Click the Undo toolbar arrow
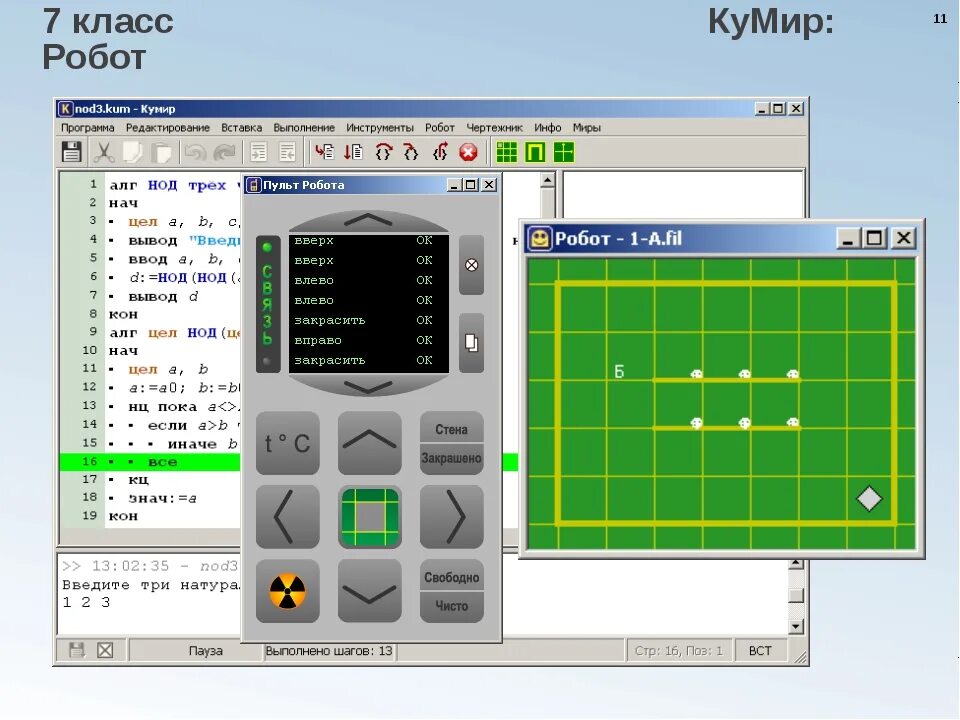The width and height of the screenshot is (960, 720). tap(195, 152)
